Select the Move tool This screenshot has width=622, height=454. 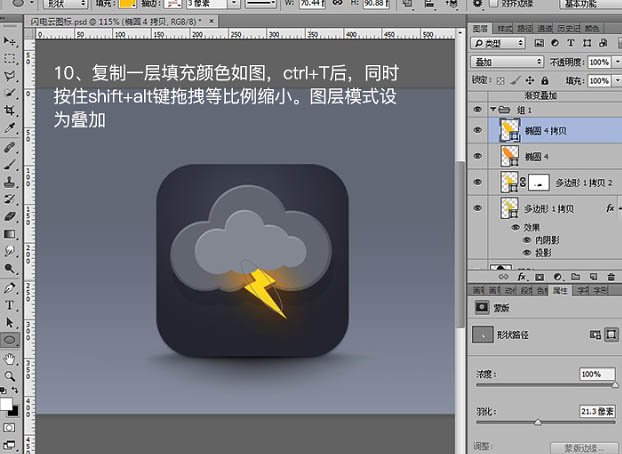coord(10,41)
